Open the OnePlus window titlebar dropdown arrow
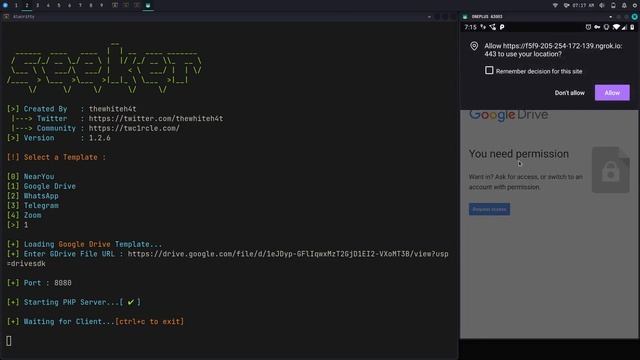 [x=611, y=17]
